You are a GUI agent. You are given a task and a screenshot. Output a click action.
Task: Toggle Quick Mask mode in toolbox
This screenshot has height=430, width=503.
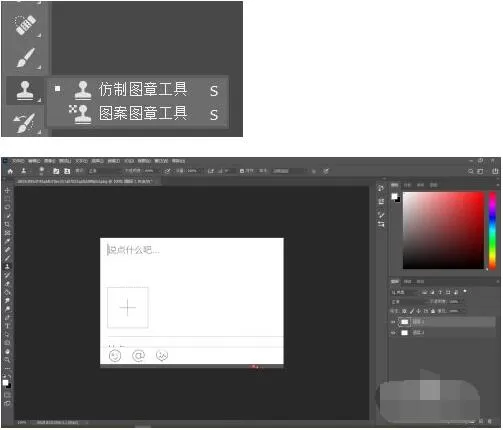click(x=7, y=395)
